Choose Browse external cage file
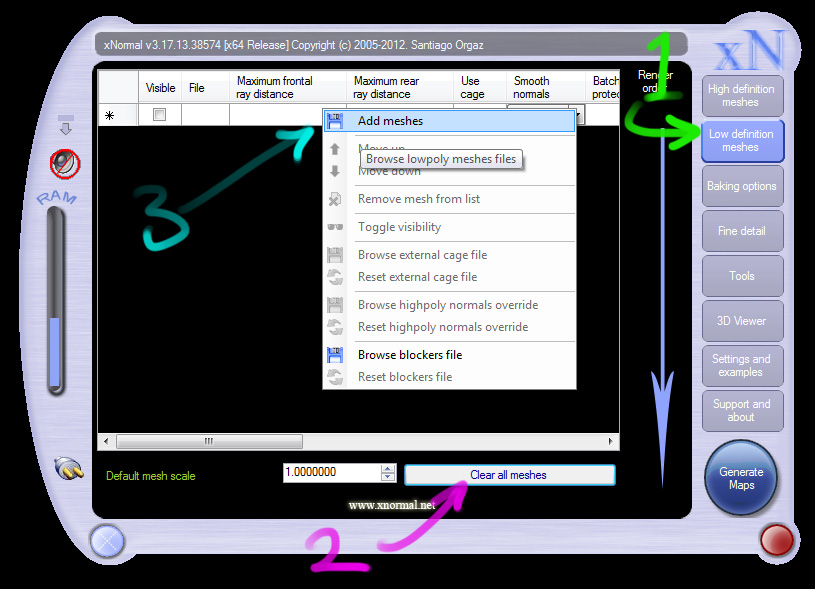The height and width of the screenshot is (589, 815). [x=449, y=255]
